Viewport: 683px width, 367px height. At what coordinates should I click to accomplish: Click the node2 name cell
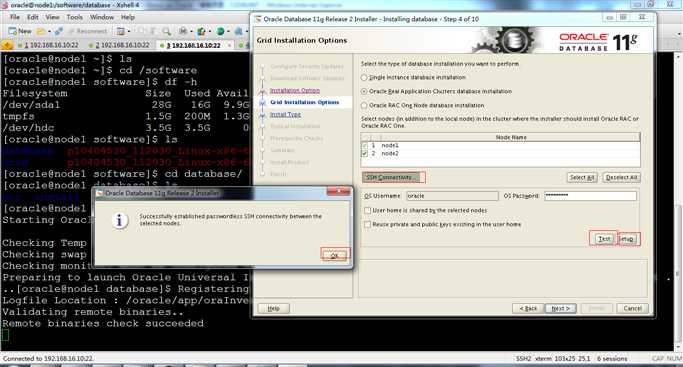[x=390, y=153]
